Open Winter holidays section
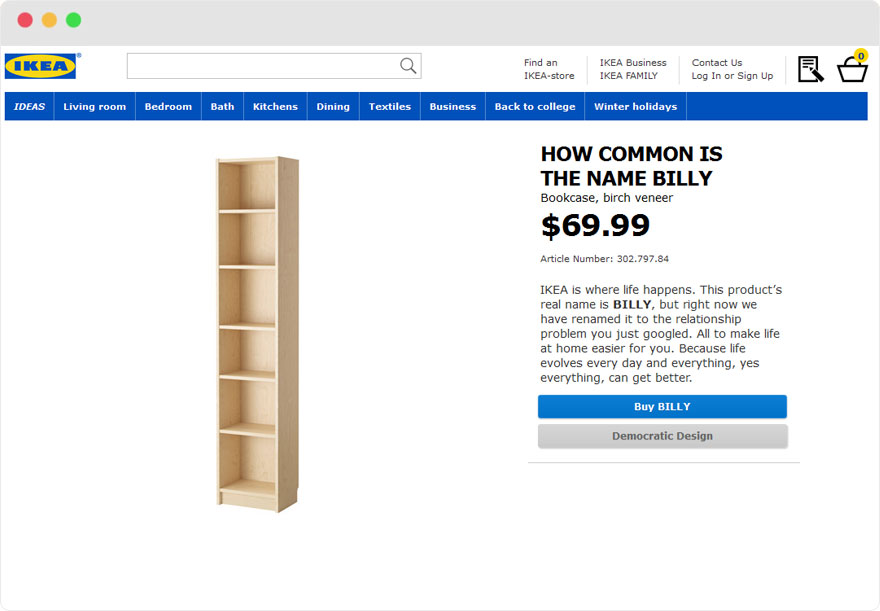 coord(635,107)
